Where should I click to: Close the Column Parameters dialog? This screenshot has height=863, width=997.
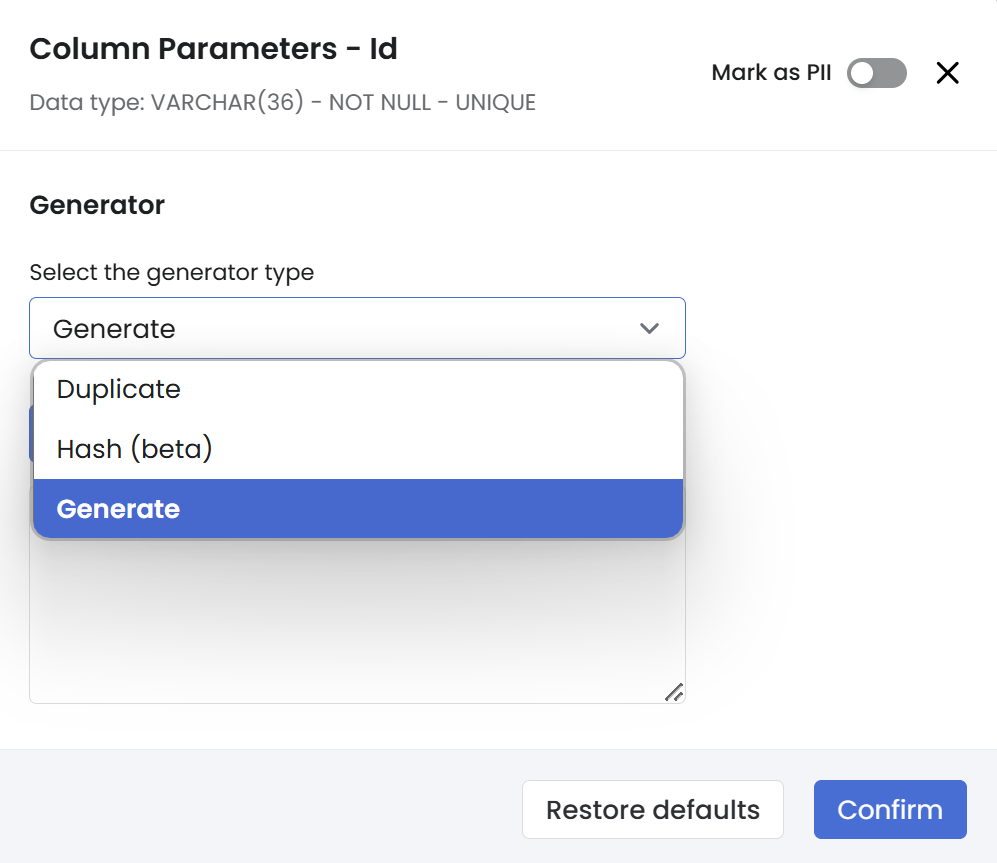point(947,73)
